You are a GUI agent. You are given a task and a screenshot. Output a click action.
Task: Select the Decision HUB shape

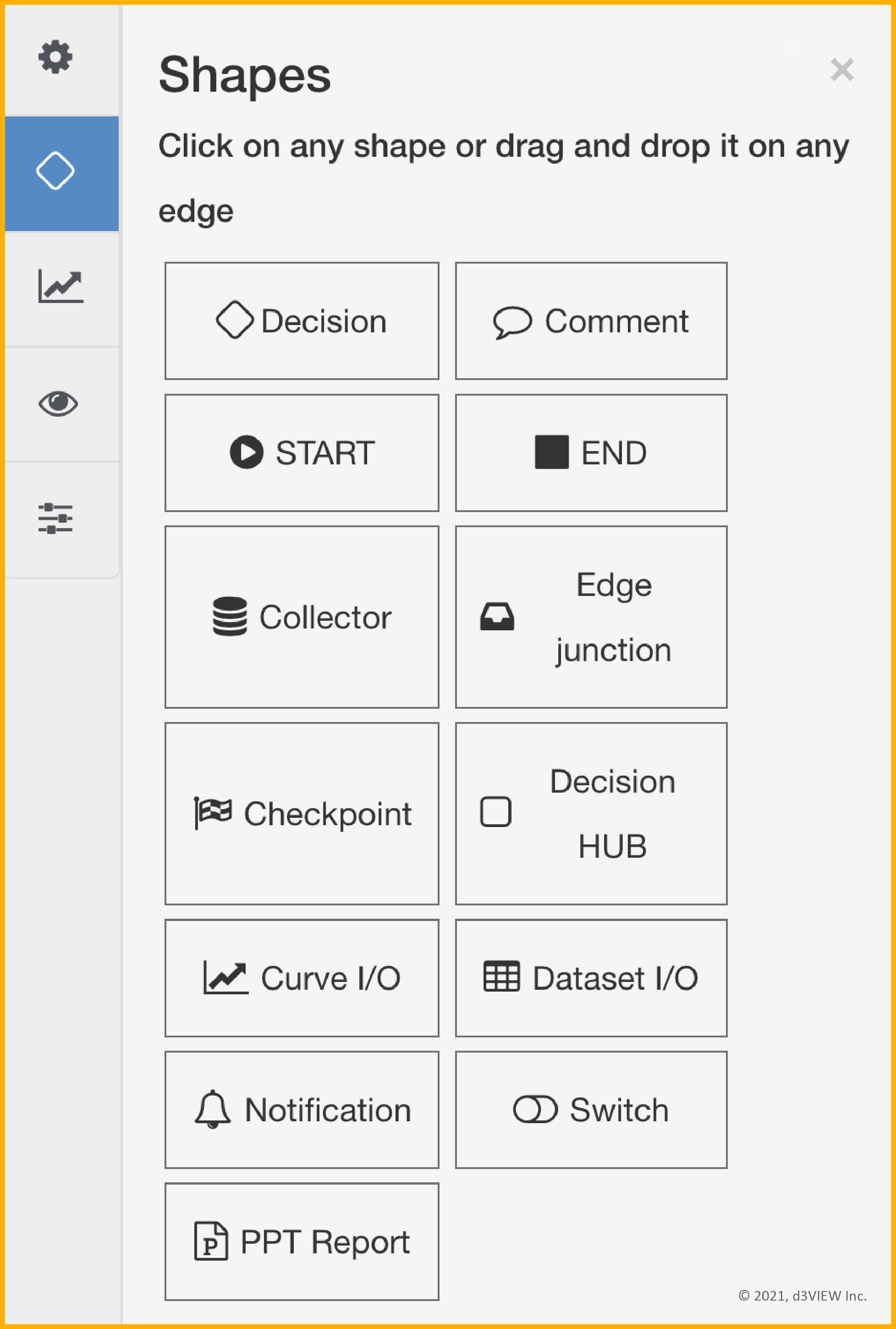[x=591, y=813]
